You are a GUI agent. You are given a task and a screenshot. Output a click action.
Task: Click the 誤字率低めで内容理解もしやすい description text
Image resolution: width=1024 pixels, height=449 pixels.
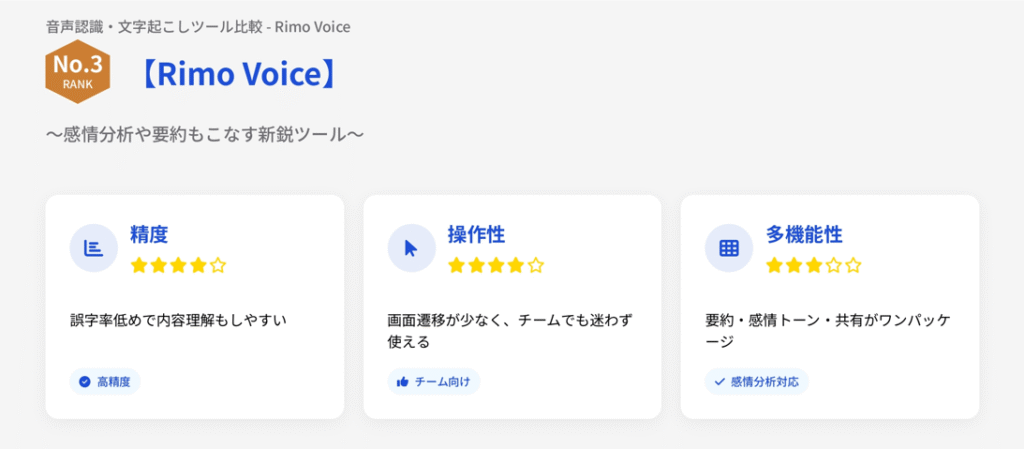178,320
